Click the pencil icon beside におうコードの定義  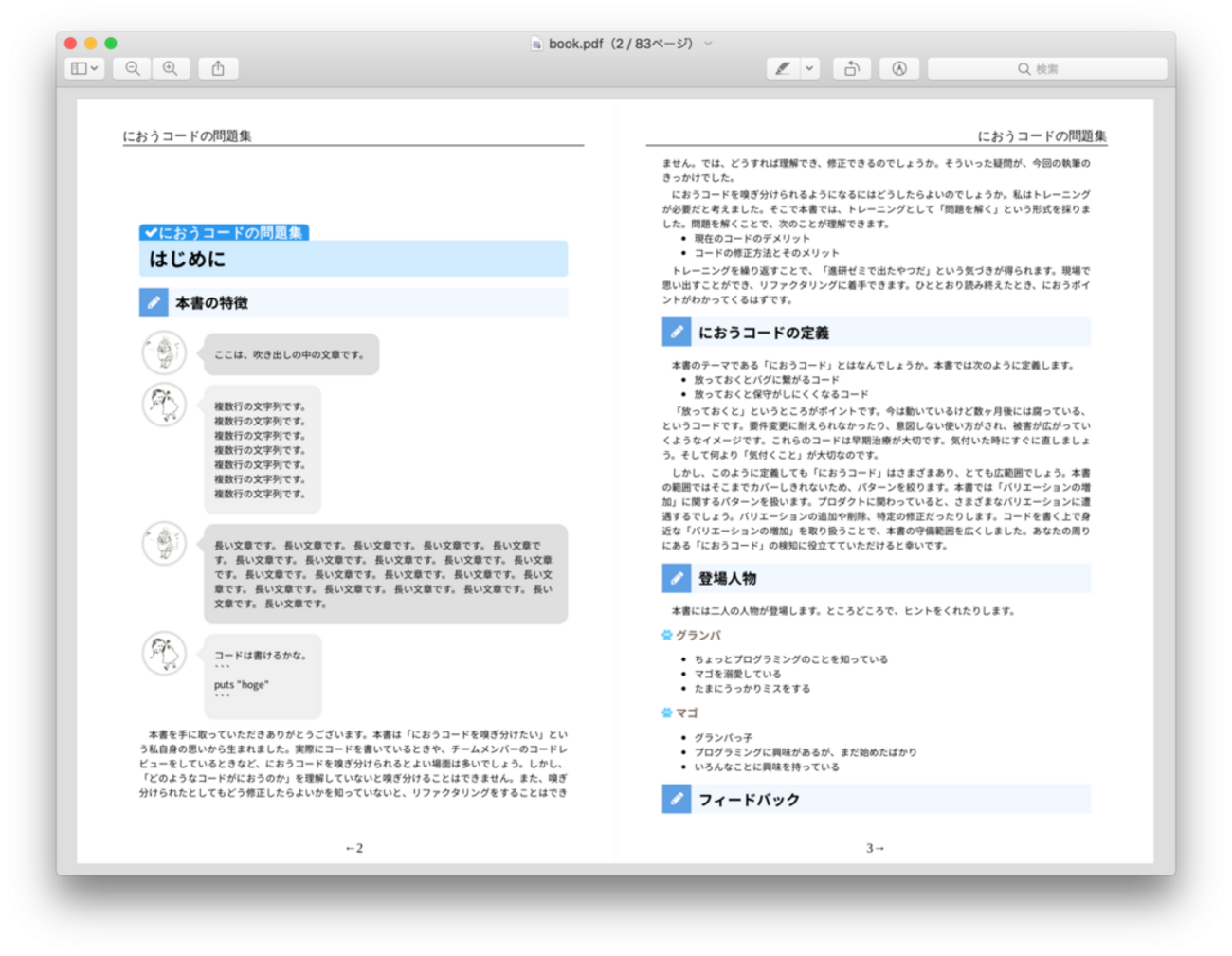[x=677, y=333]
